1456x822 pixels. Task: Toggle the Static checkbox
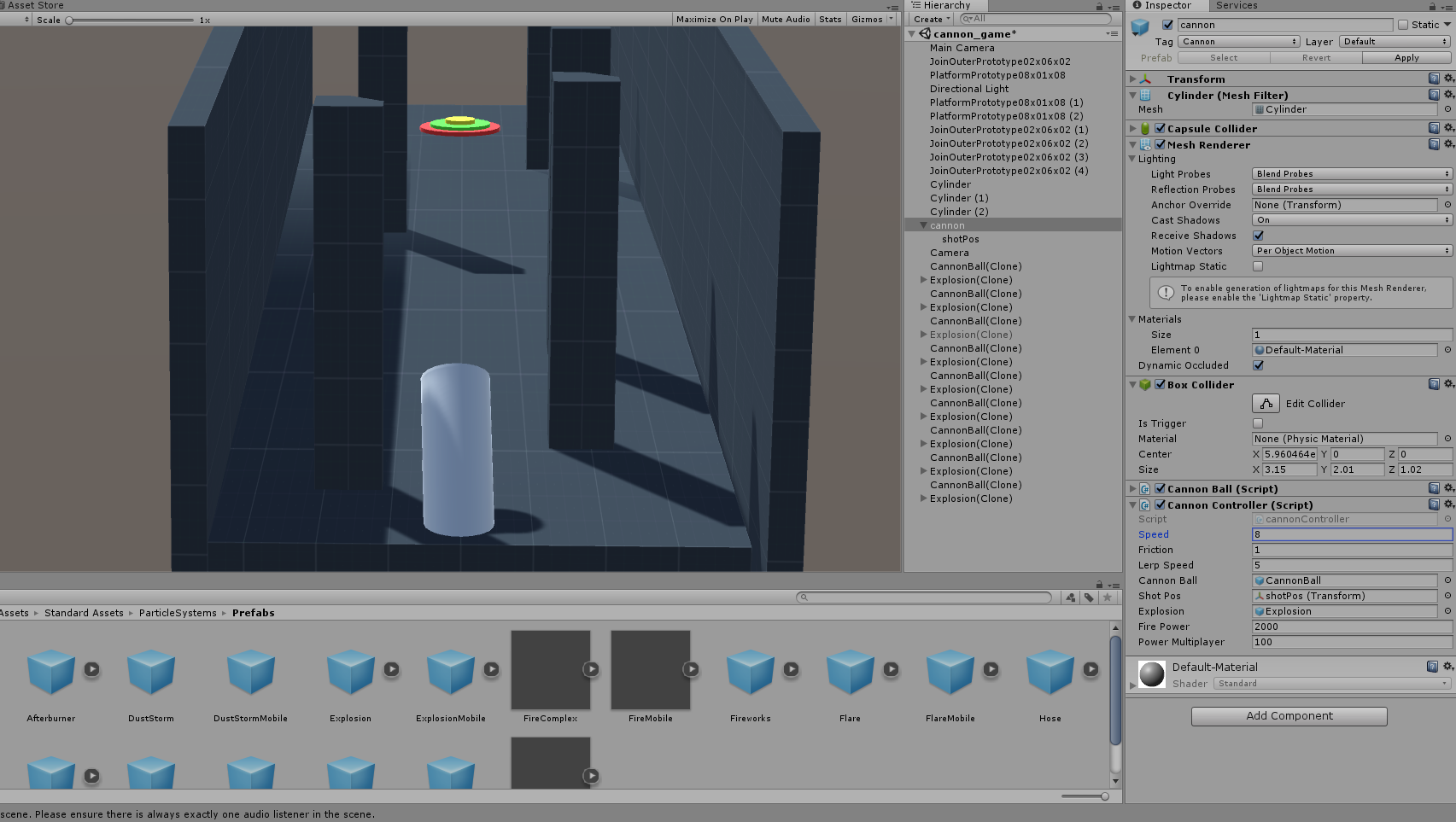tap(1402, 25)
